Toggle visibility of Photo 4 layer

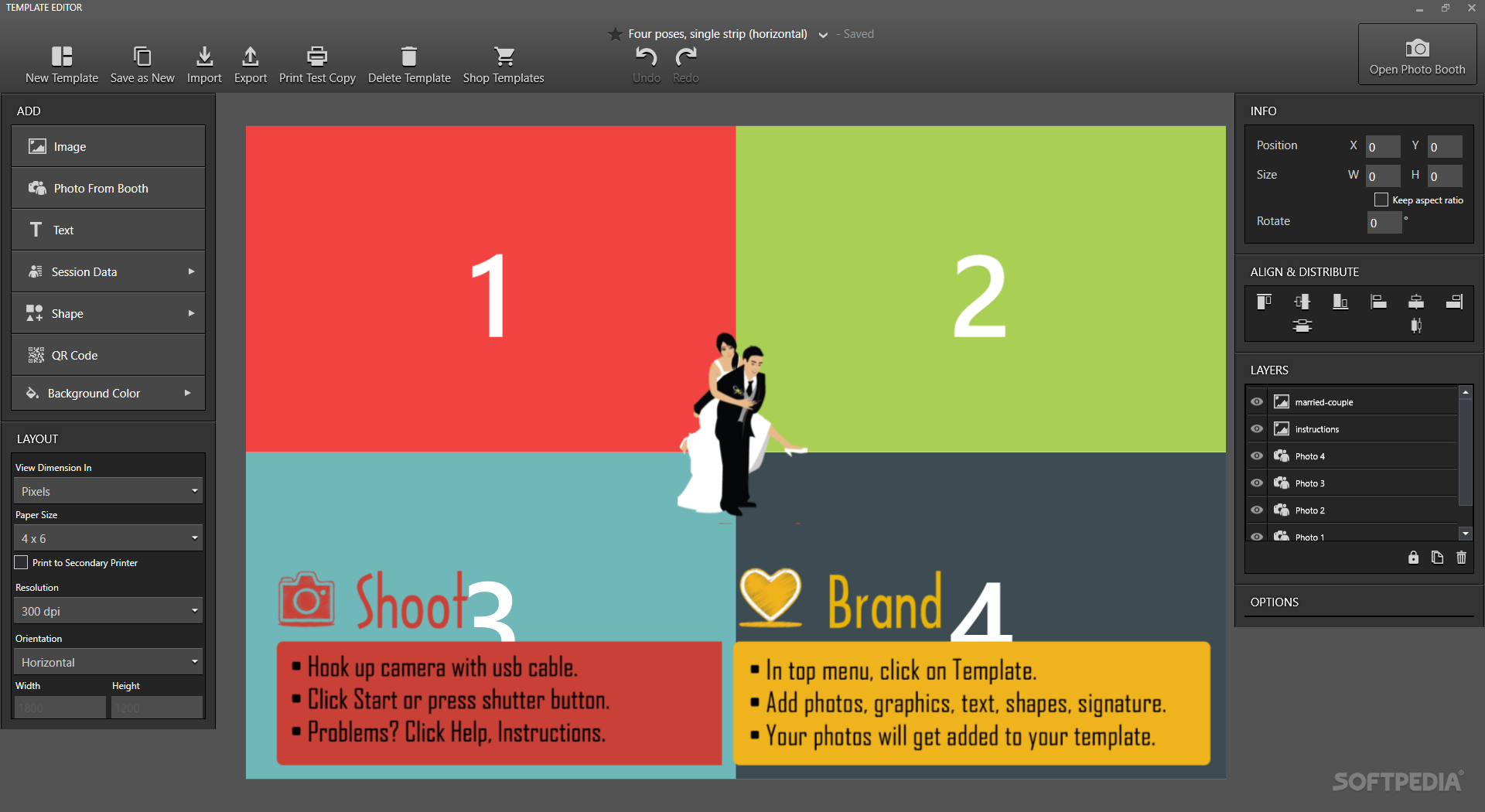click(x=1257, y=456)
